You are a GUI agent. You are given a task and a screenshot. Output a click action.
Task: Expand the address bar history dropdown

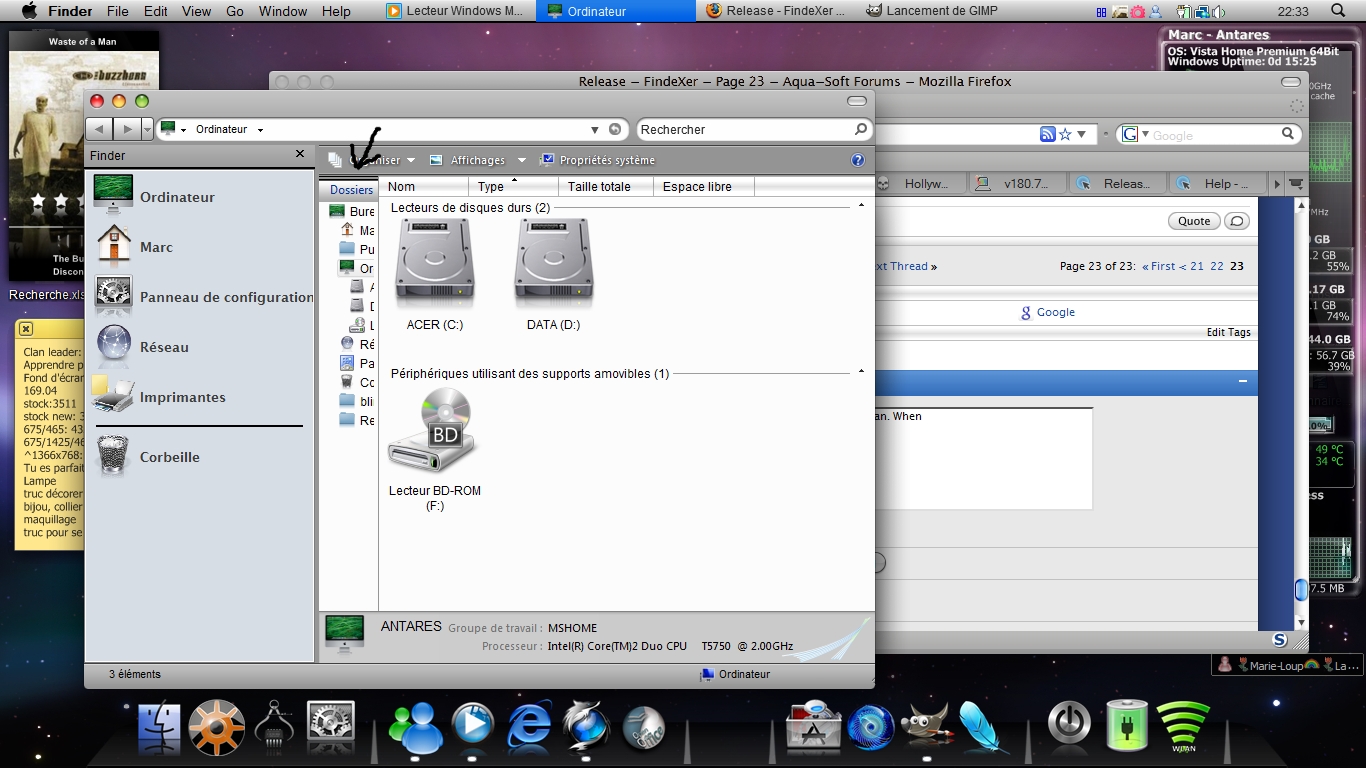point(594,130)
